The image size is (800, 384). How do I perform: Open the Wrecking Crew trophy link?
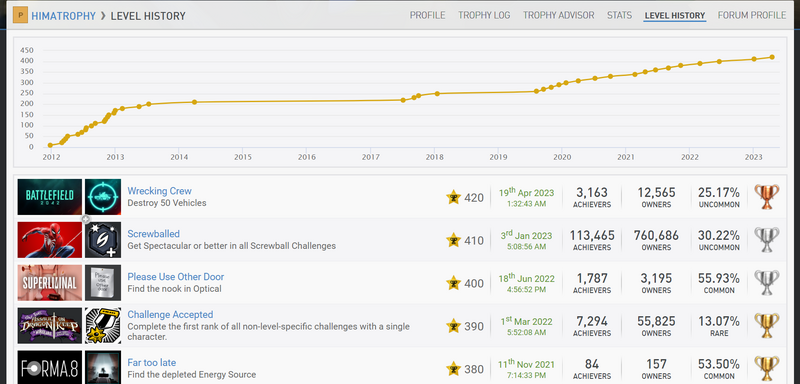(x=159, y=191)
